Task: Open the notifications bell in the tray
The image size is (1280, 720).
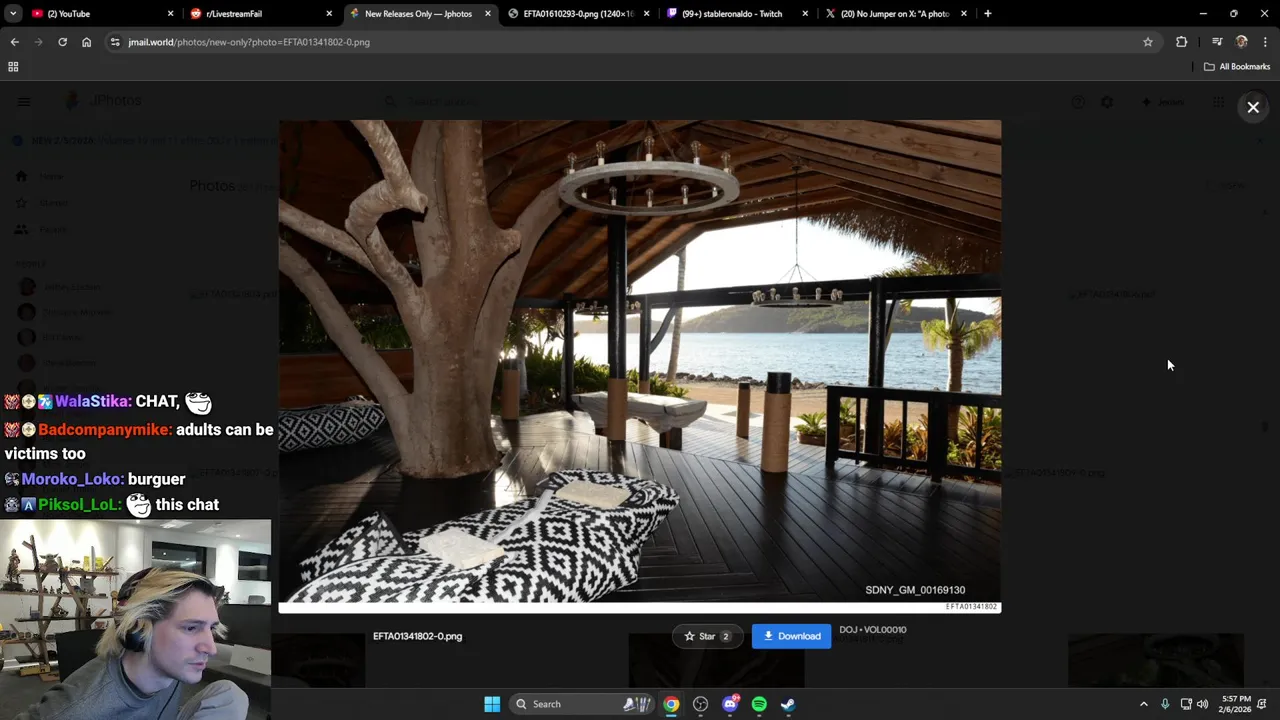Action: [x=1263, y=704]
